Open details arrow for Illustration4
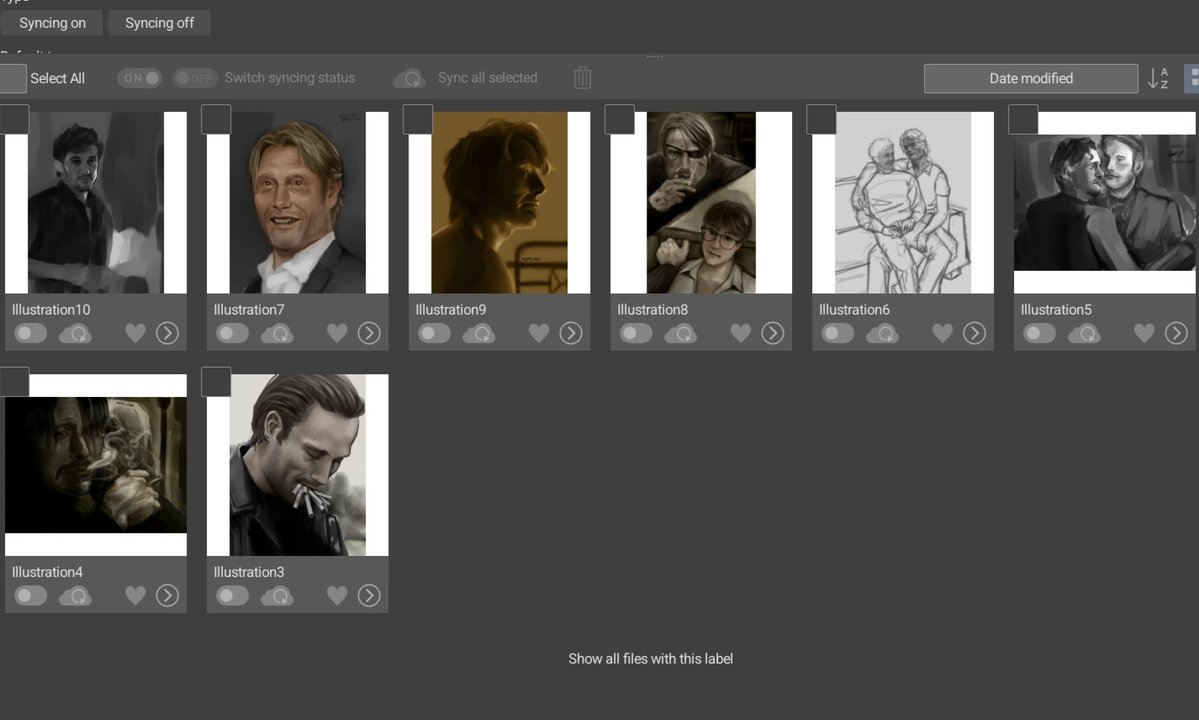The image size is (1199, 720). click(167, 595)
